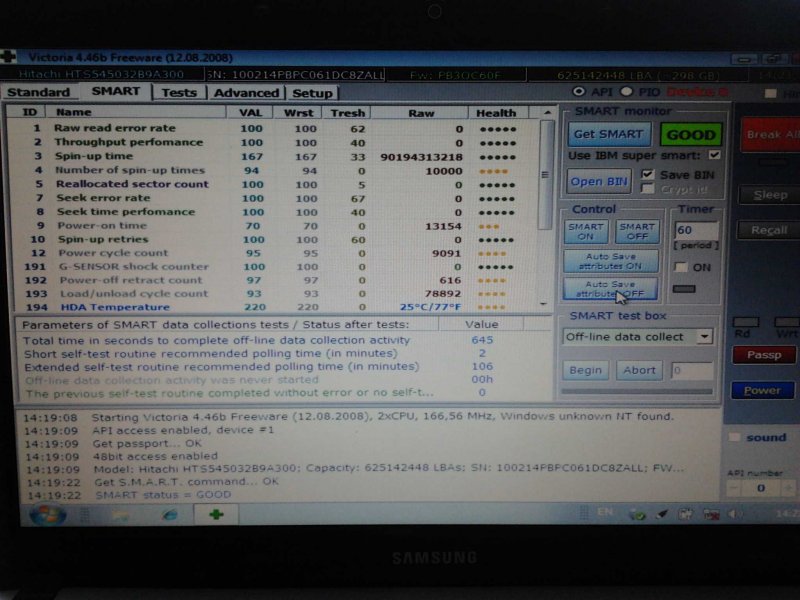Click the Victoria title bar app icon
Image resolution: width=800 pixels, height=600 pixels.
pos(10,57)
